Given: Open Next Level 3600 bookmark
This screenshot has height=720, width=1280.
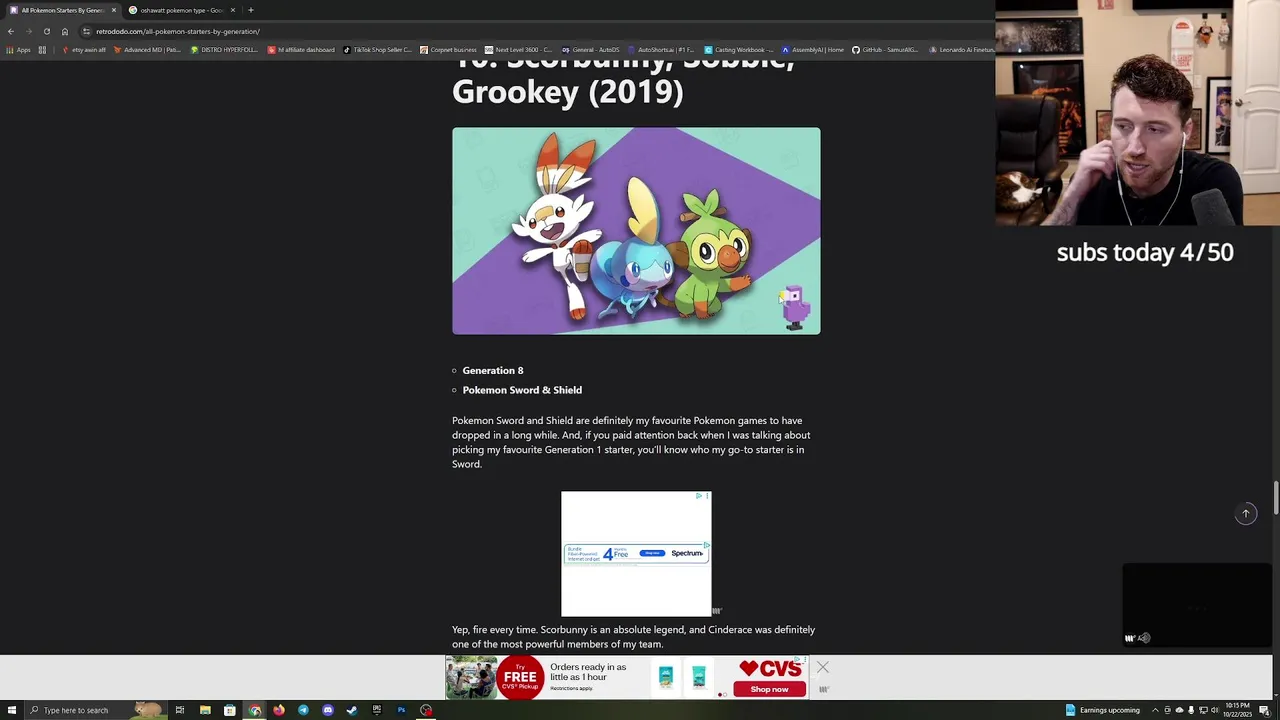Looking at the screenshot, I should click(518, 50).
